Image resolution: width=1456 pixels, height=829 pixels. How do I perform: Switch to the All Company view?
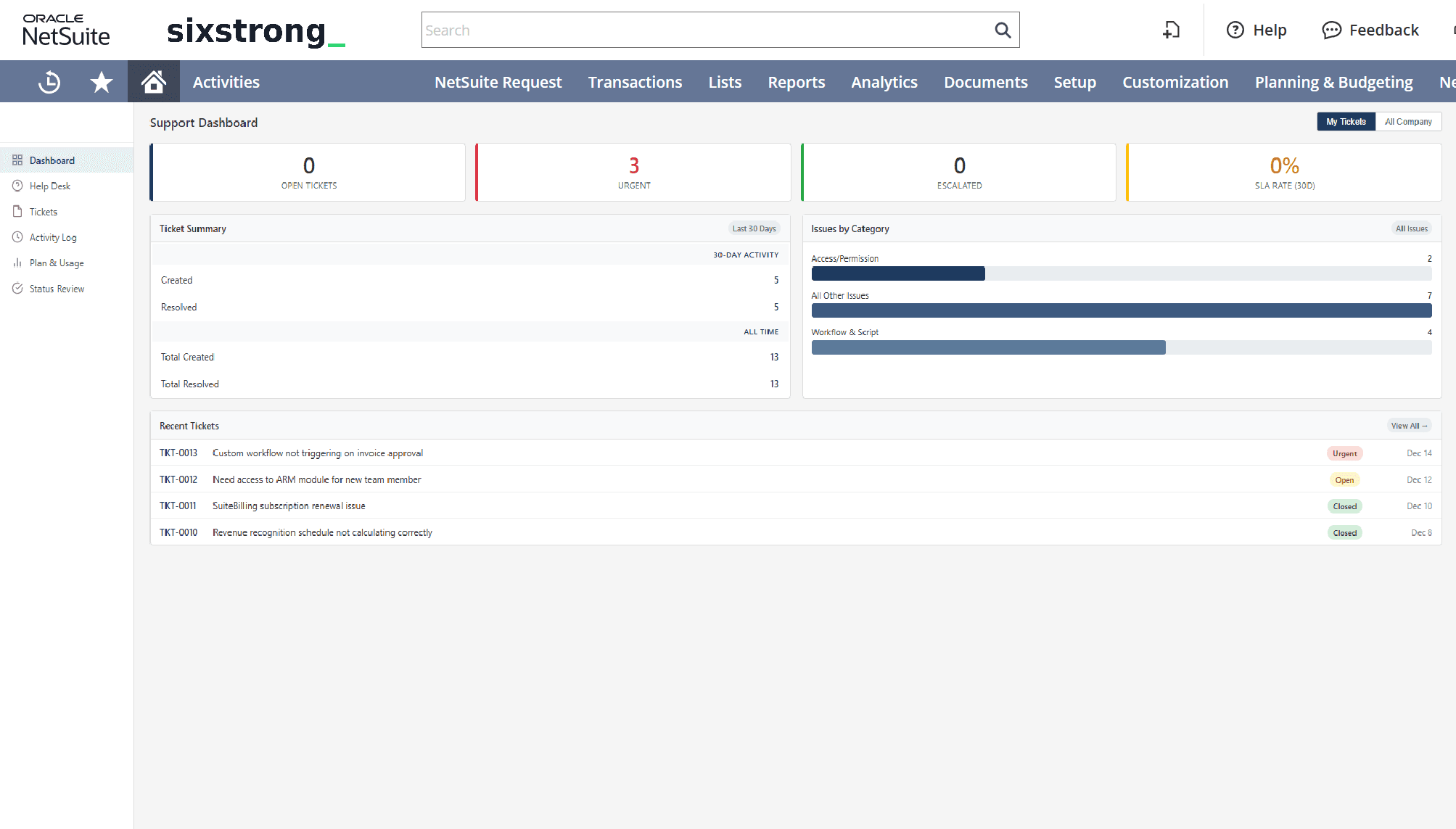[1407, 122]
